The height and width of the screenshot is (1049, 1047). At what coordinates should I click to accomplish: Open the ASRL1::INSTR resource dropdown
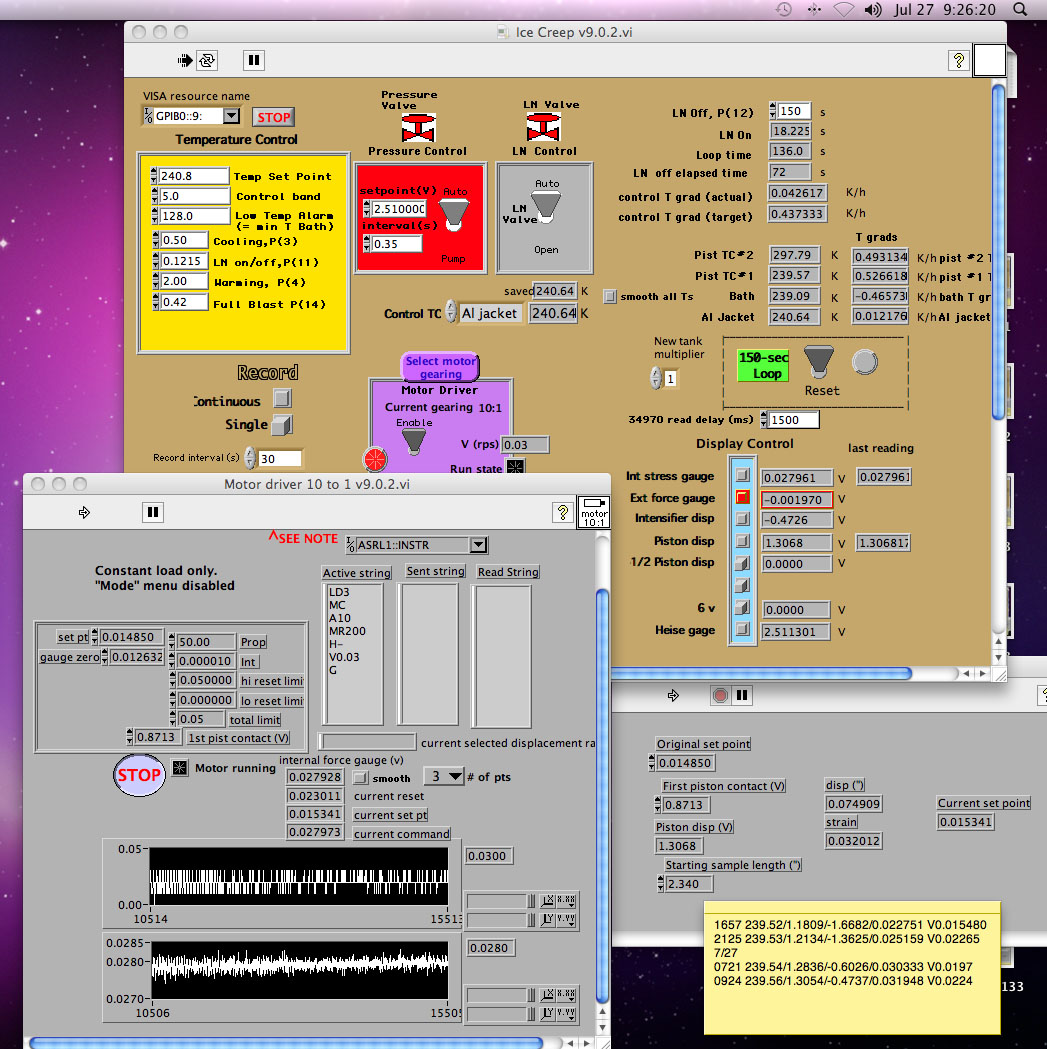click(478, 545)
